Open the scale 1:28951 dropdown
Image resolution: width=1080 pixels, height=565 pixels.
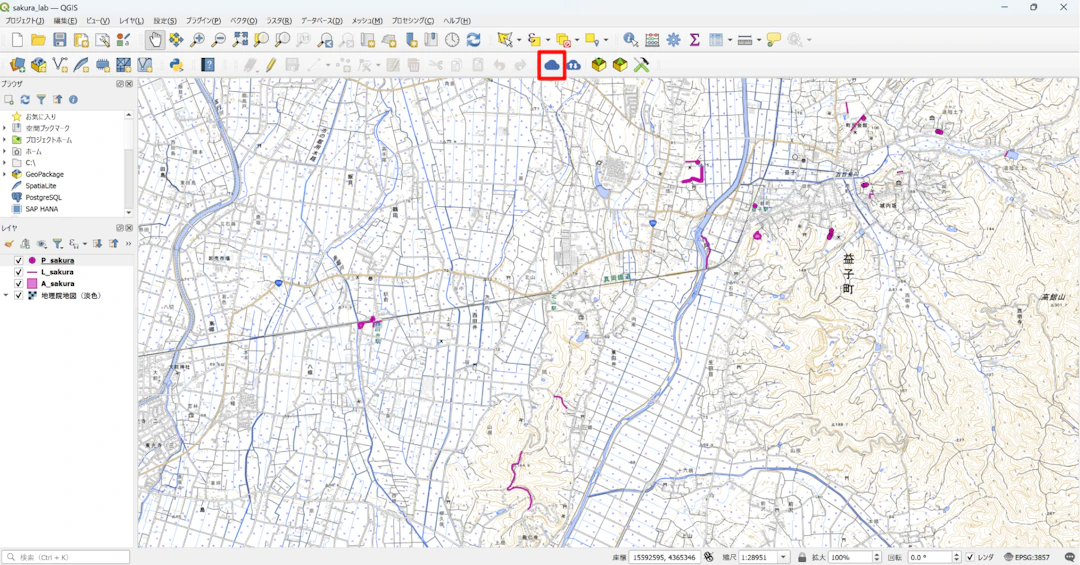tap(783, 557)
